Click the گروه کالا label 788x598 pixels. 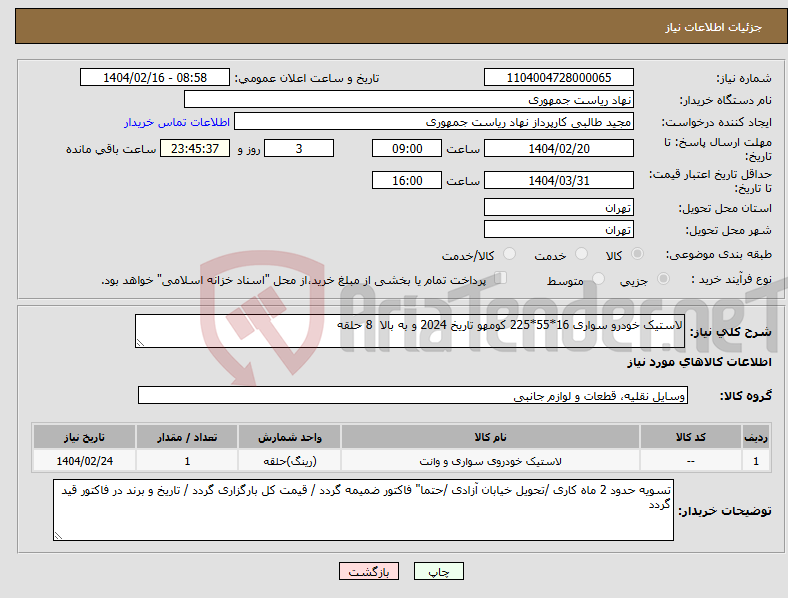pos(746,395)
